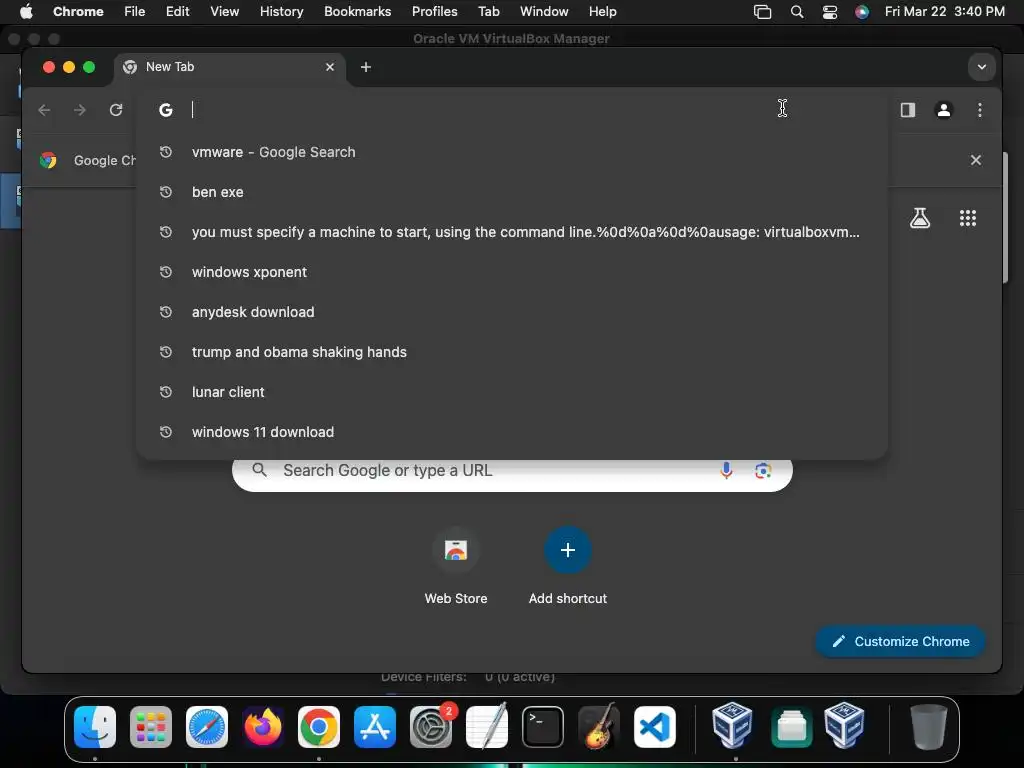Open the Chrome side panel icon
1024x768 pixels.
point(908,110)
